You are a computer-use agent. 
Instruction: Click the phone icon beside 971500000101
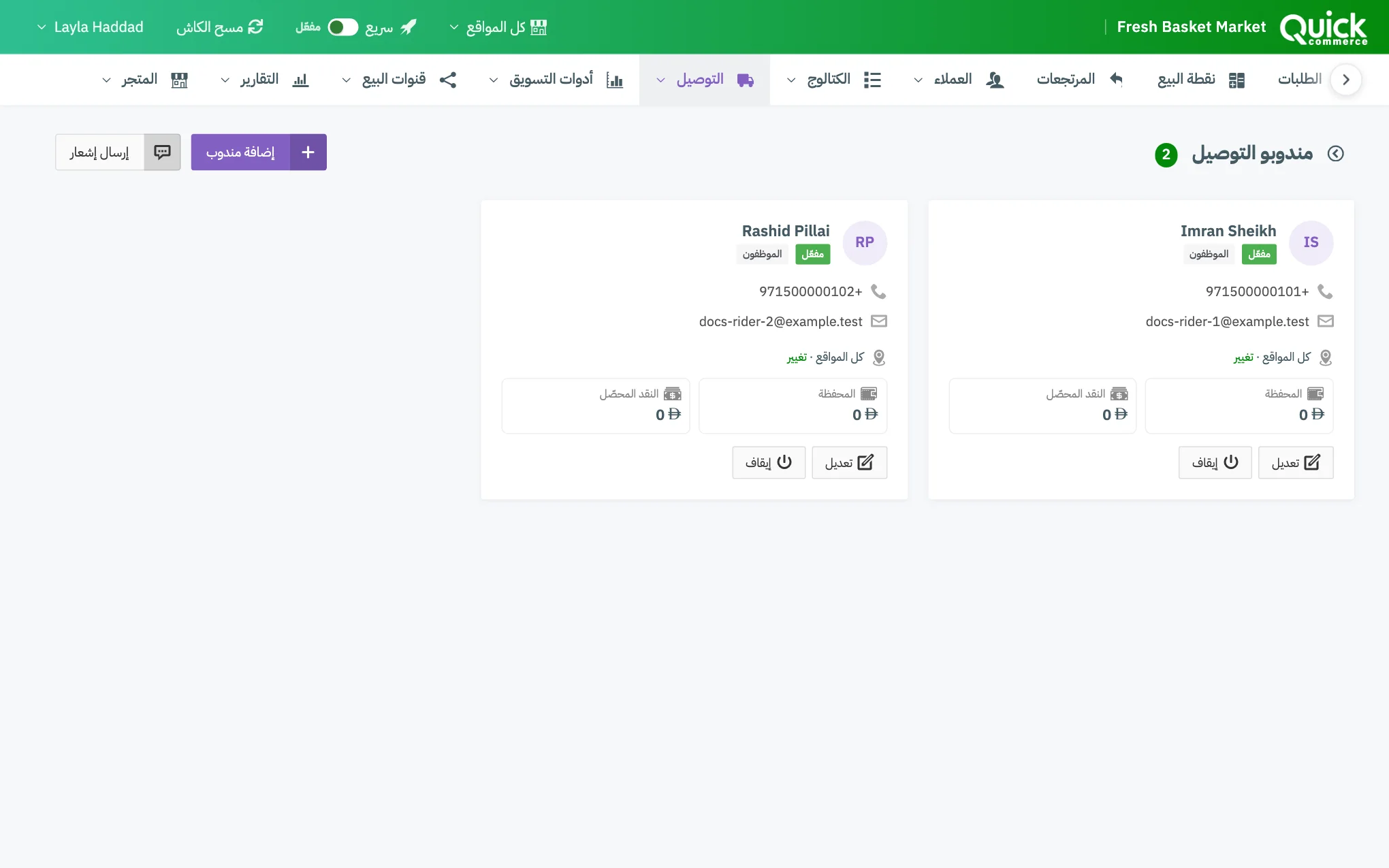click(x=1325, y=291)
